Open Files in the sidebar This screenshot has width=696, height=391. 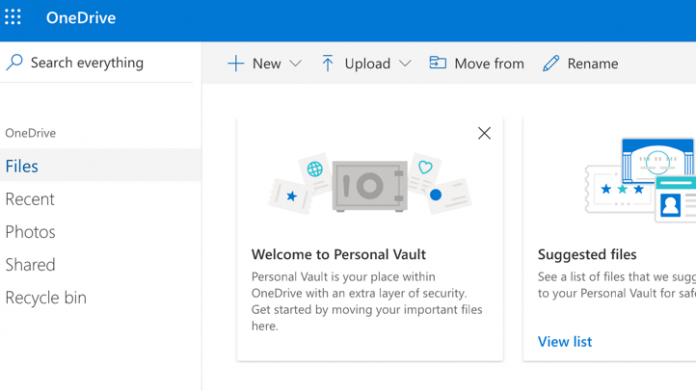pyautogui.click(x=100, y=165)
